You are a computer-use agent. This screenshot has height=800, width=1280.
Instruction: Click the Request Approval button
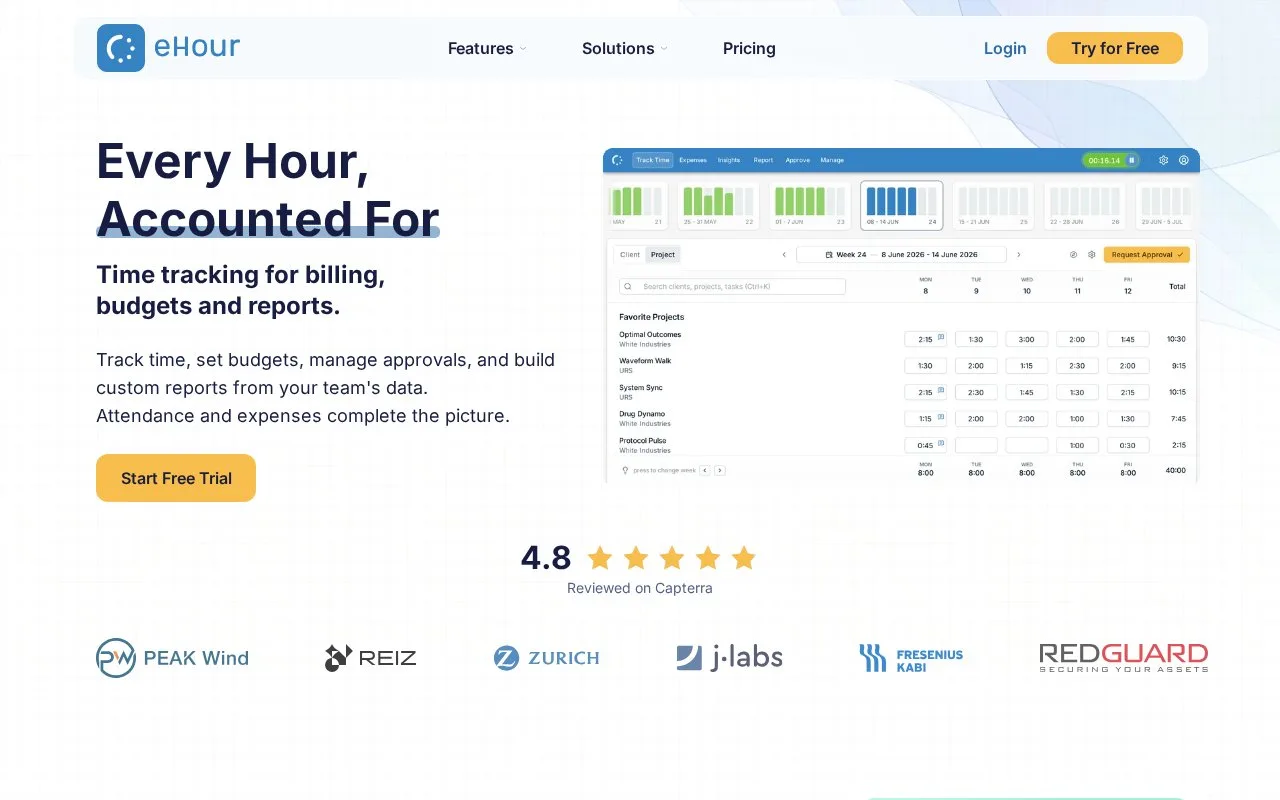click(1147, 255)
